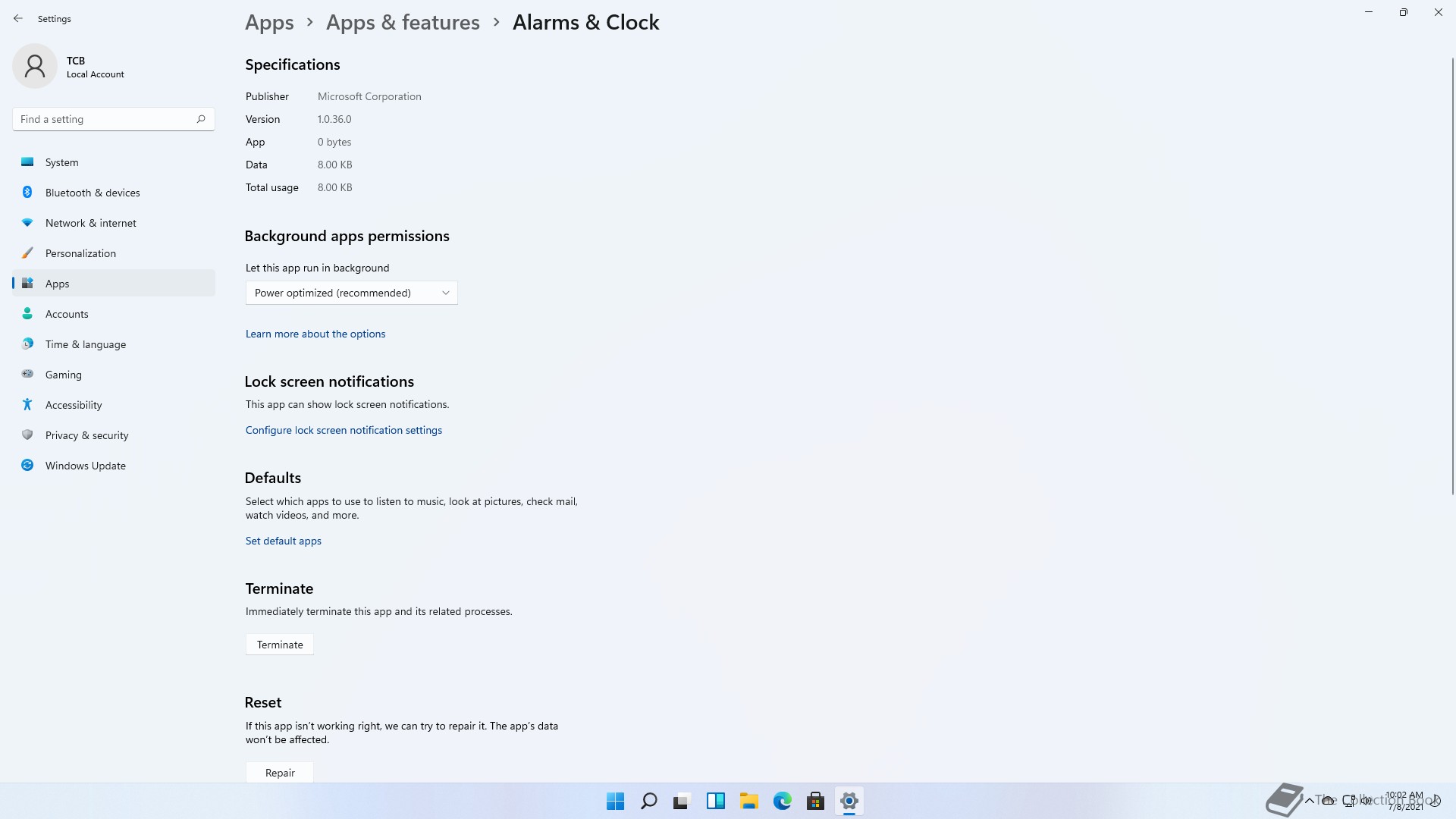1456x819 pixels.
Task: Click the Alarms & Clock page title
Action: coord(585,23)
